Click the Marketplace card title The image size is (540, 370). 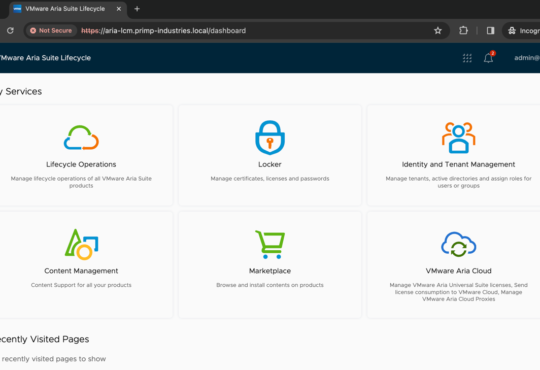click(x=270, y=271)
